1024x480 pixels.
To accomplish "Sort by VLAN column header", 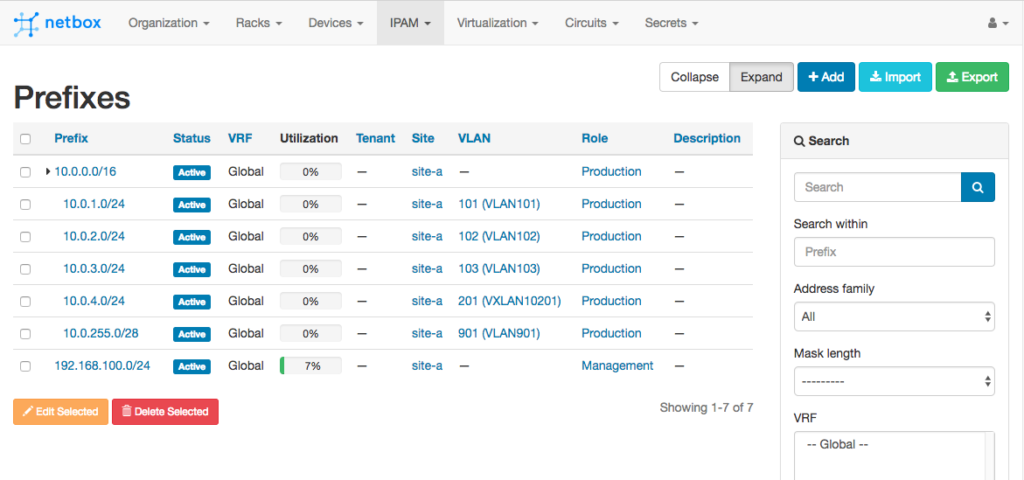I will click(x=474, y=138).
